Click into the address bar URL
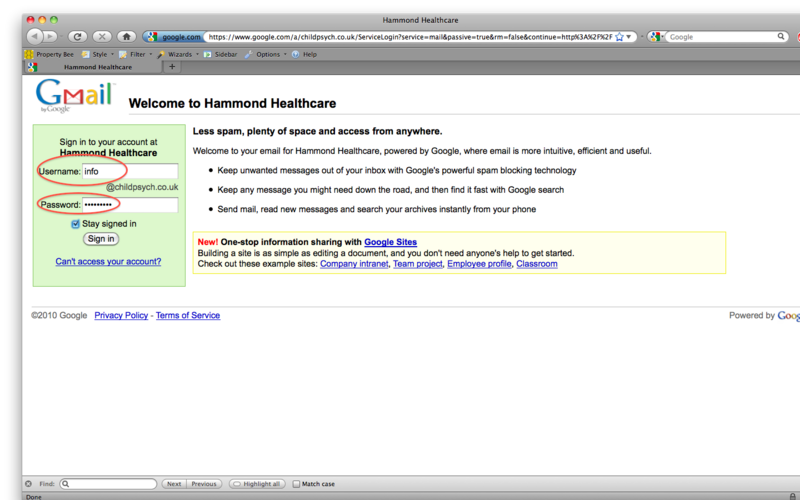The height and width of the screenshot is (500, 800). 410,37
